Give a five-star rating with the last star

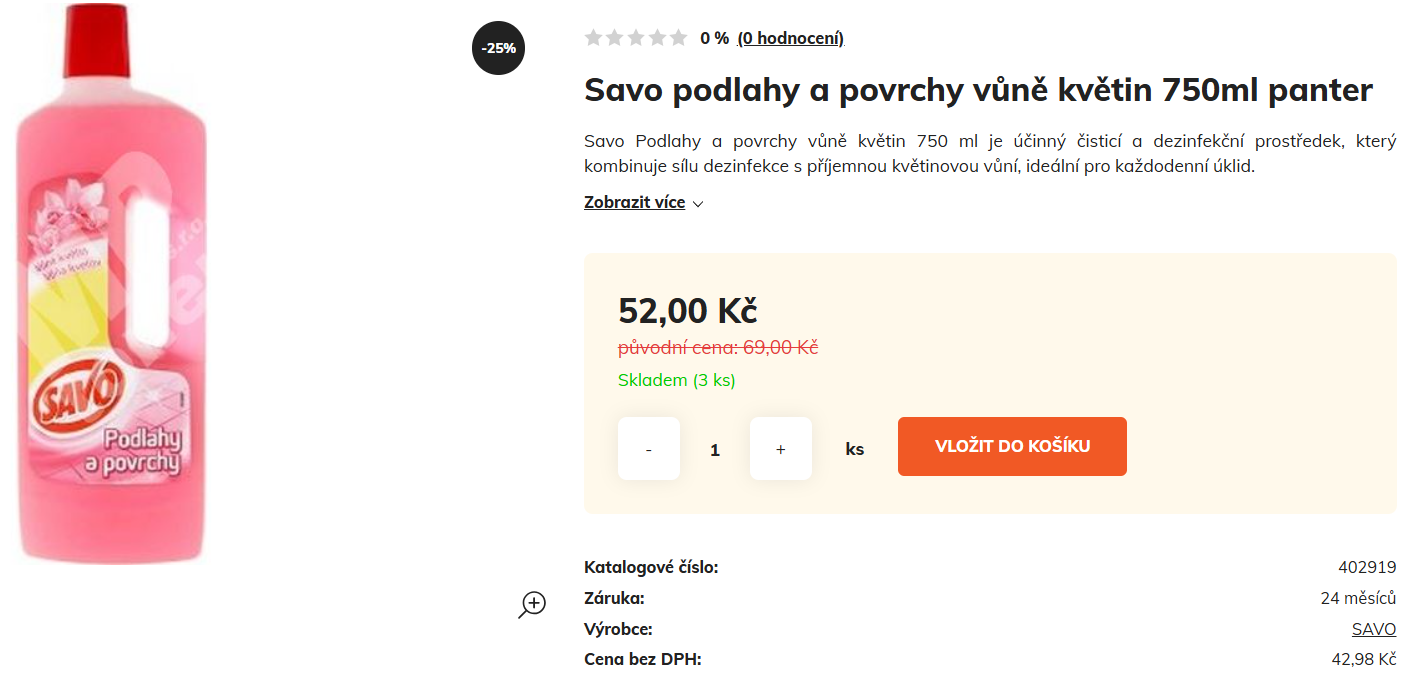point(678,38)
